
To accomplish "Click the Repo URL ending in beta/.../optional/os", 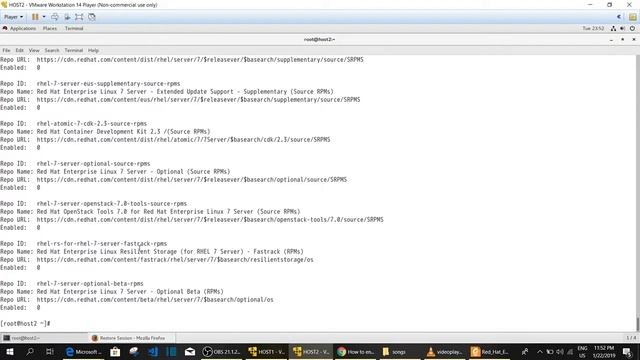I will 155,299.
